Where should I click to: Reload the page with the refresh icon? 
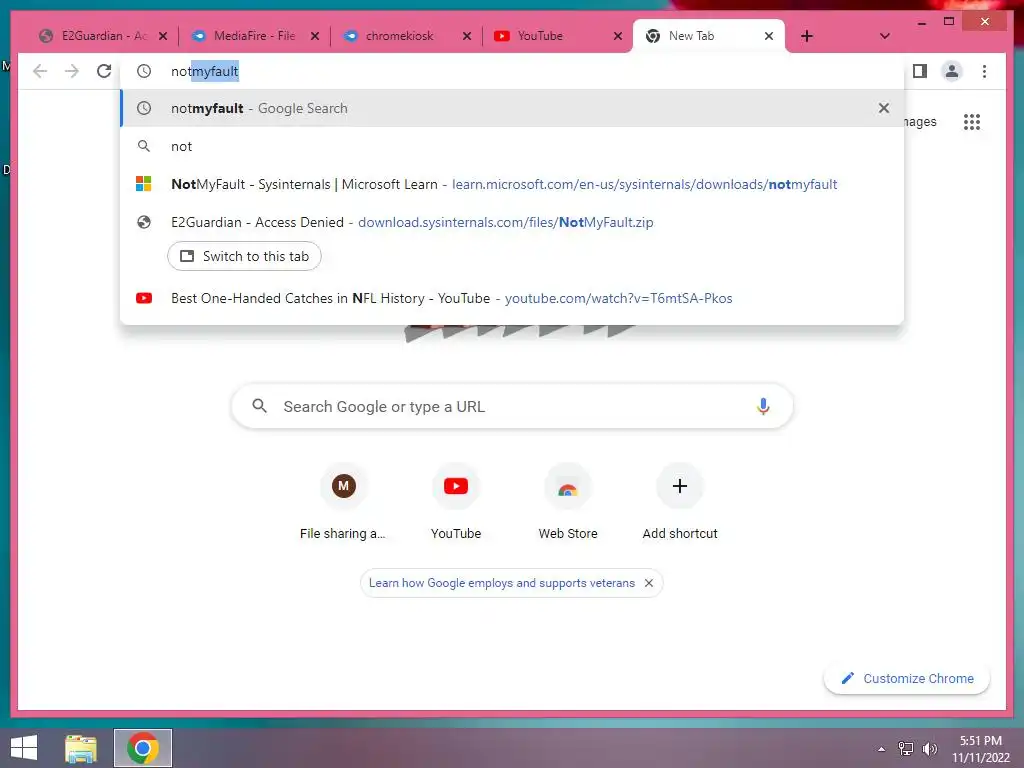click(104, 71)
